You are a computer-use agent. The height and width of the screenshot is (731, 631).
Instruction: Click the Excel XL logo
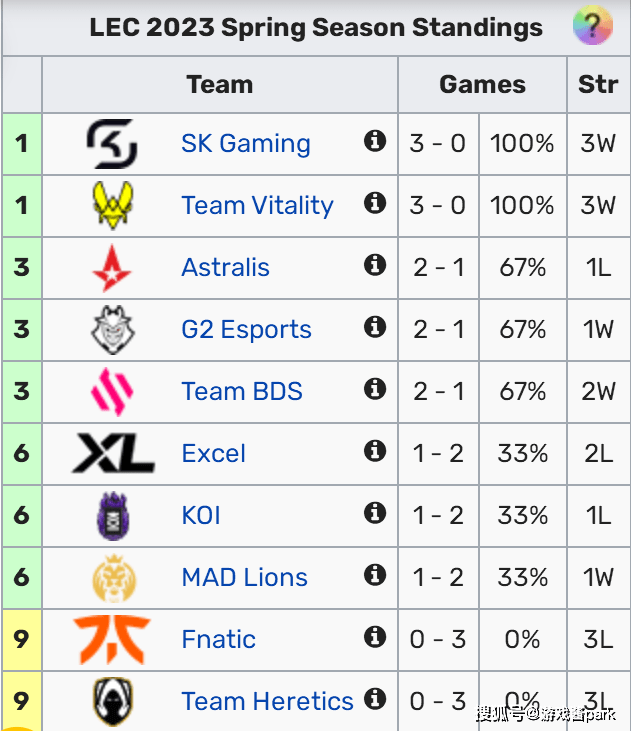pos(113,454)
